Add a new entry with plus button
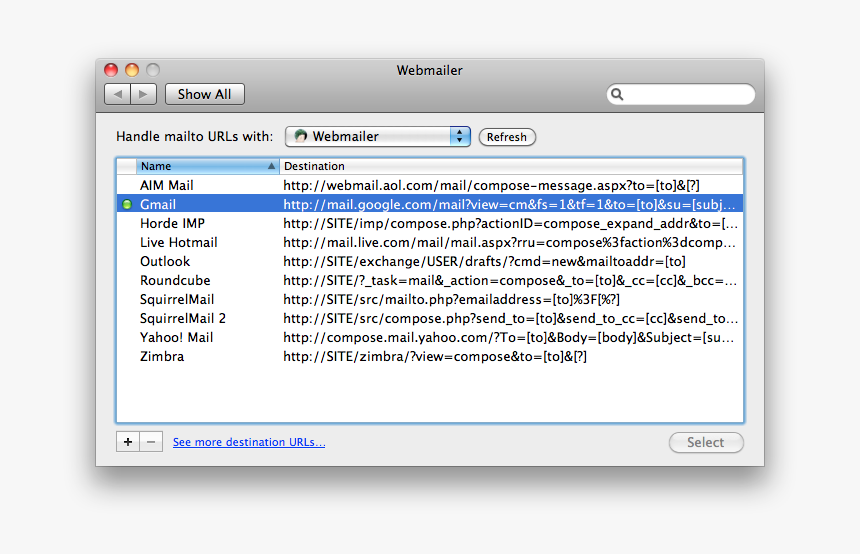This screenshot has height=554, width=860. click(128, 442)
